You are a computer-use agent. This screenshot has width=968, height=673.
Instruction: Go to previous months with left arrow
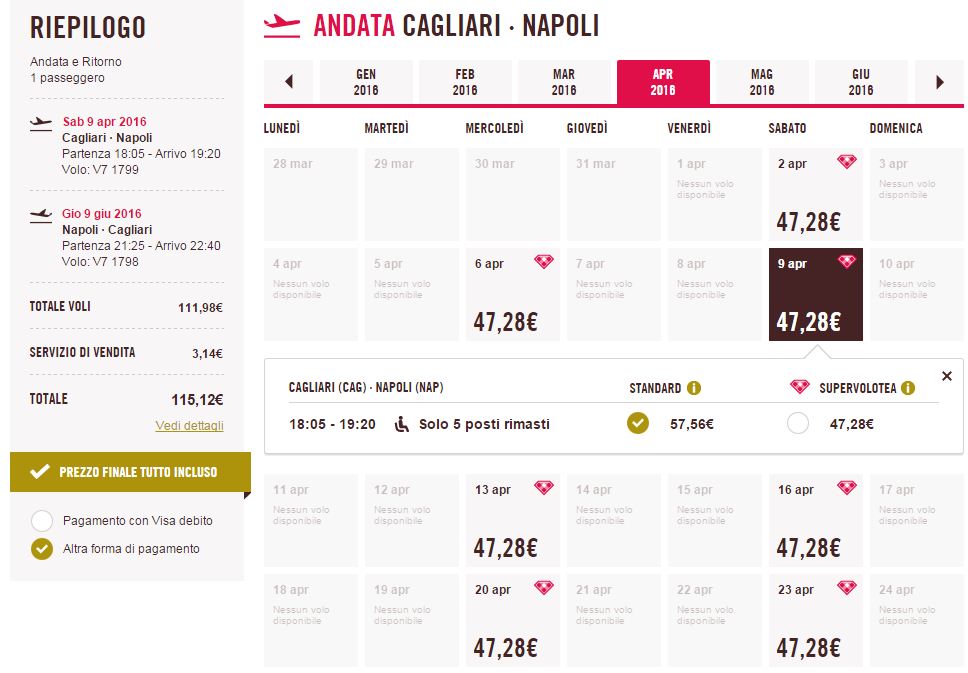click(x=288, y=82)
